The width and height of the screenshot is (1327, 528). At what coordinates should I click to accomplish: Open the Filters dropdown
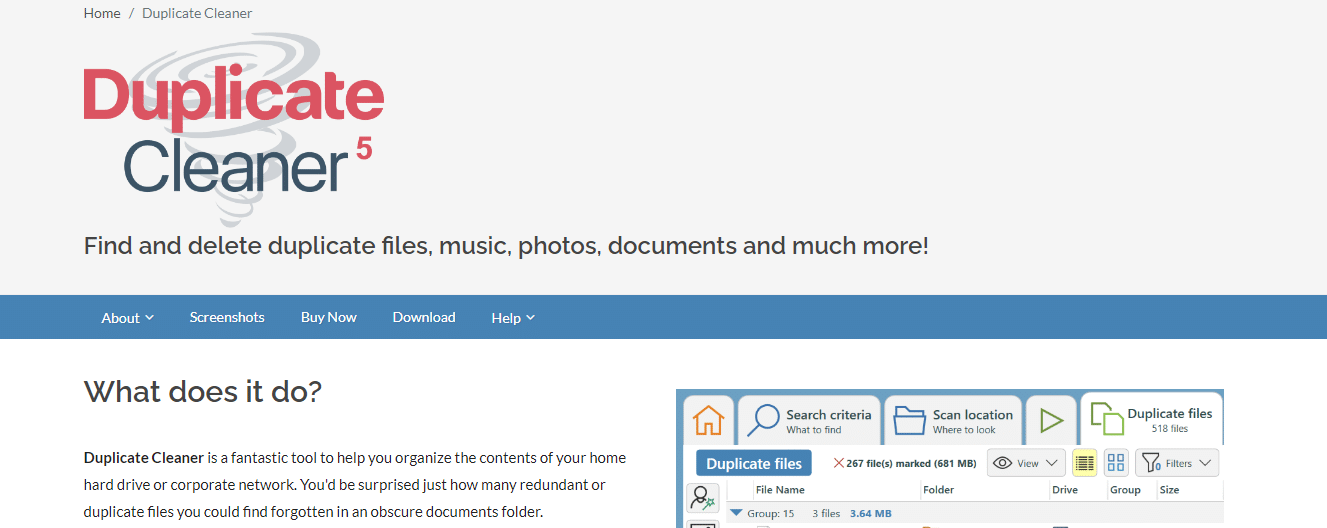pyautogui.click(x=1177, y=463)
